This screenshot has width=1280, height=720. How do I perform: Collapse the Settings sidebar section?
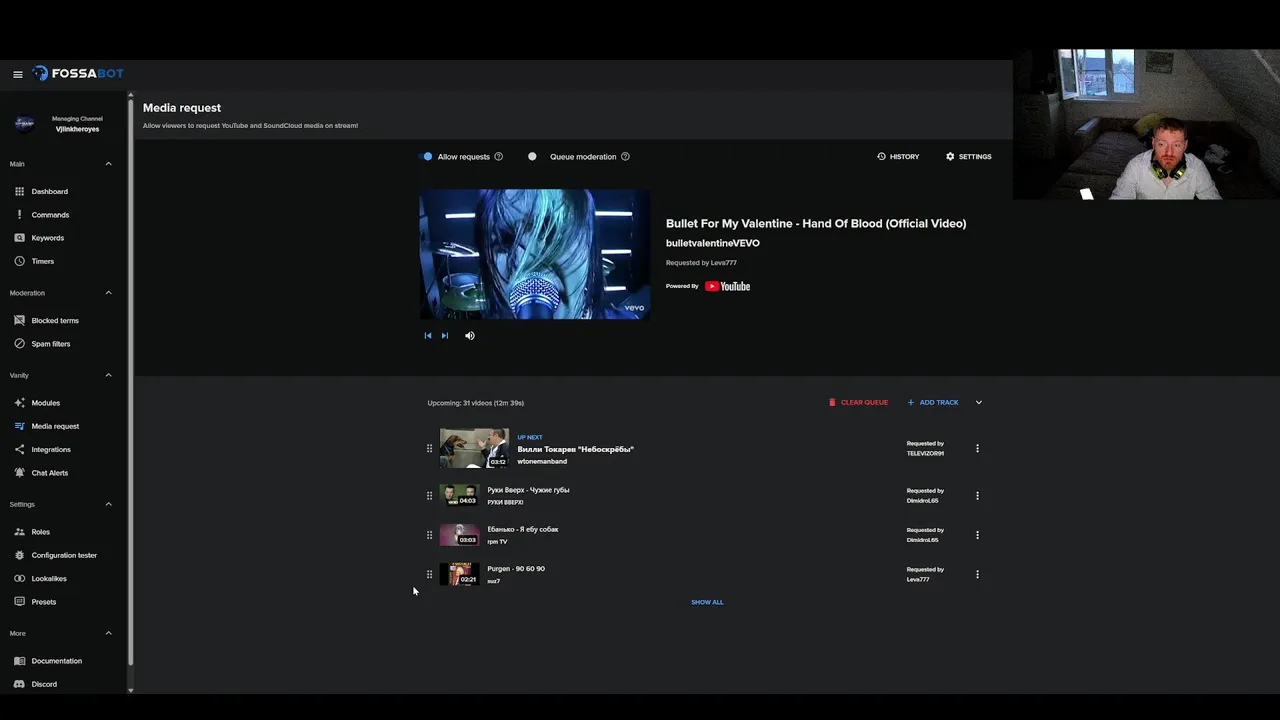tap(108, 504)
